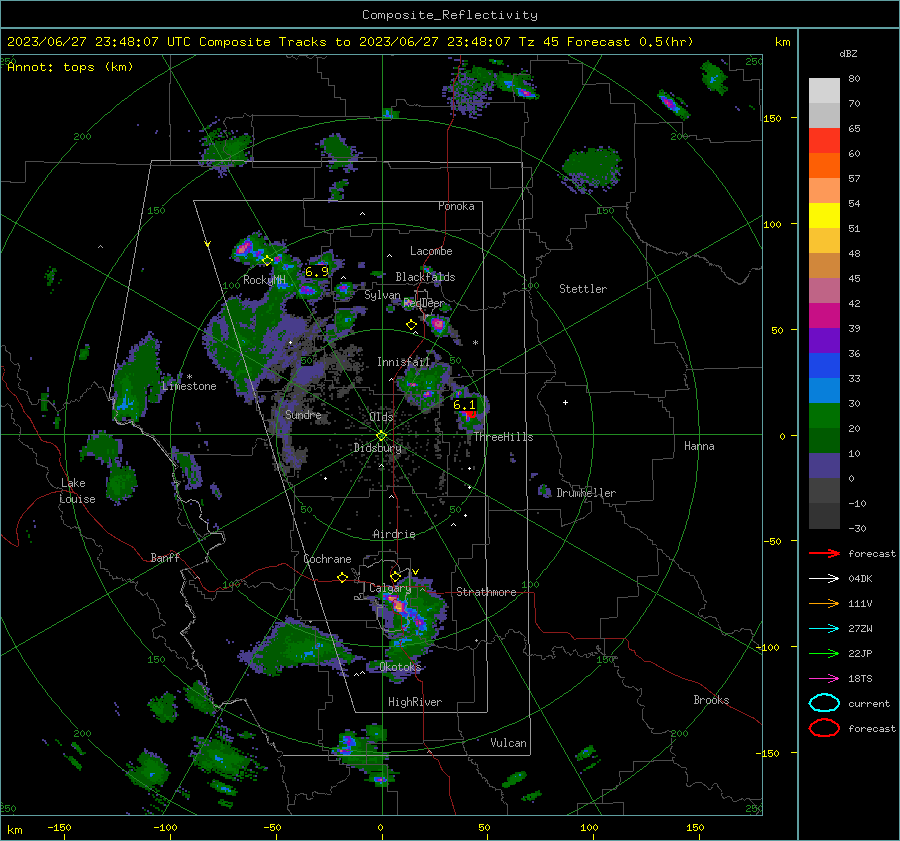The image size is (900, 841).
Task: Click the yellow diamond marker above Calgary
Action: coord(395,576)
